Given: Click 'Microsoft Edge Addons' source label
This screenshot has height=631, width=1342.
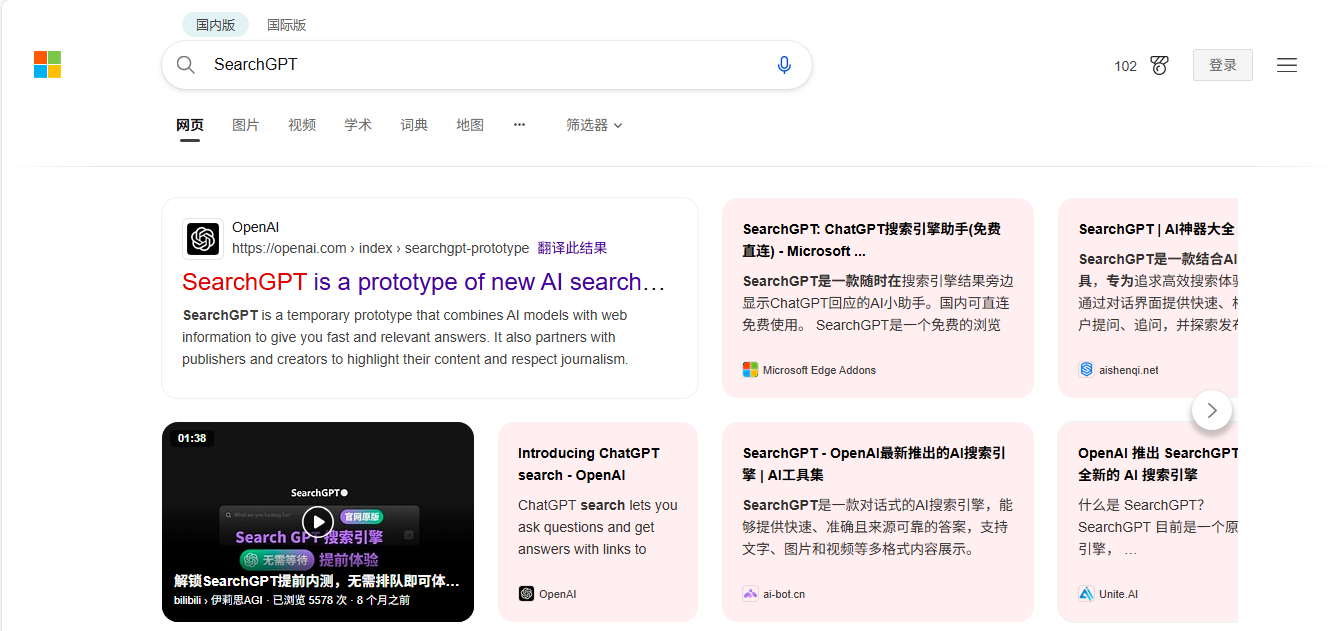Looking at the screenshot, I should tap(819, 370).
